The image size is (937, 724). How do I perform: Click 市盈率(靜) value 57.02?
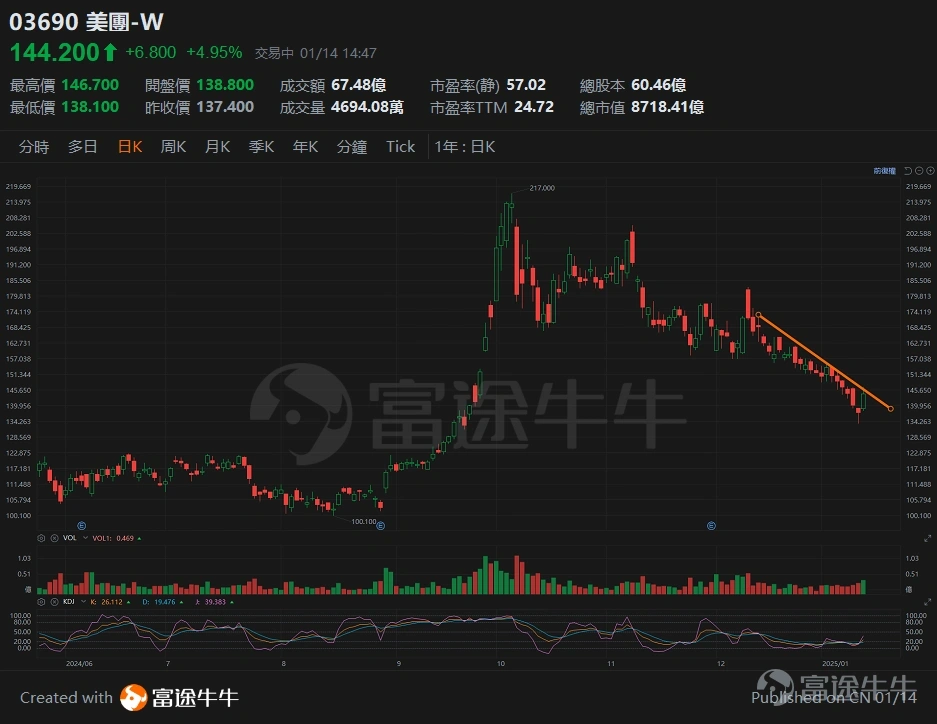click(526, 85)
